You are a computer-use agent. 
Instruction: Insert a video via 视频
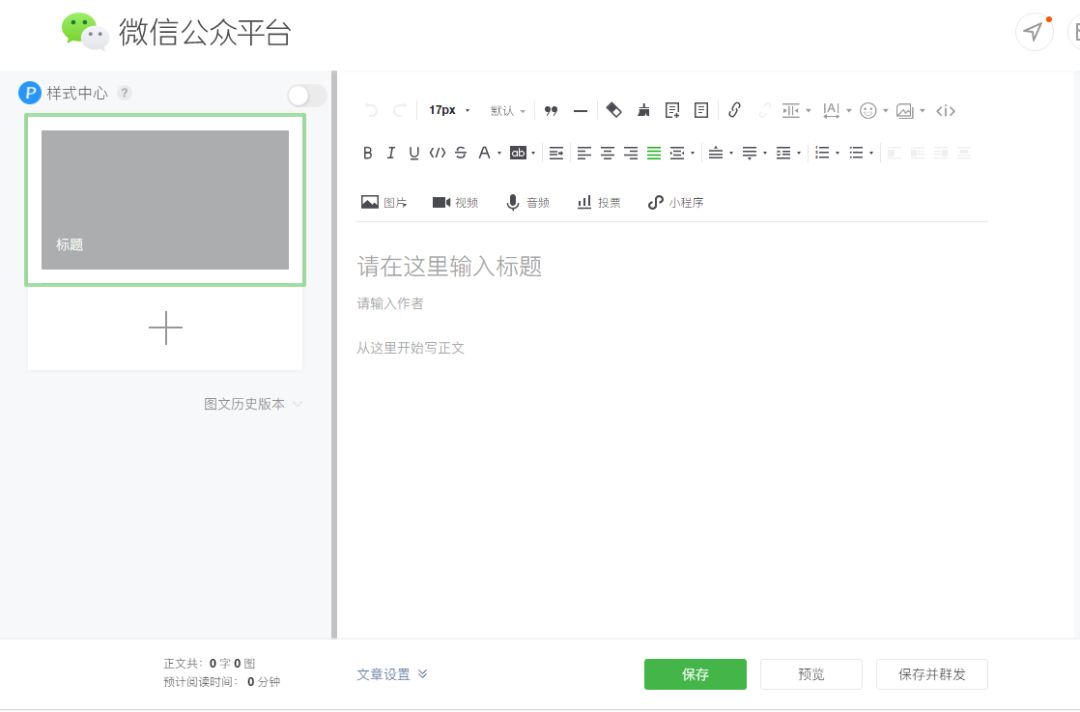coord(455,202)
